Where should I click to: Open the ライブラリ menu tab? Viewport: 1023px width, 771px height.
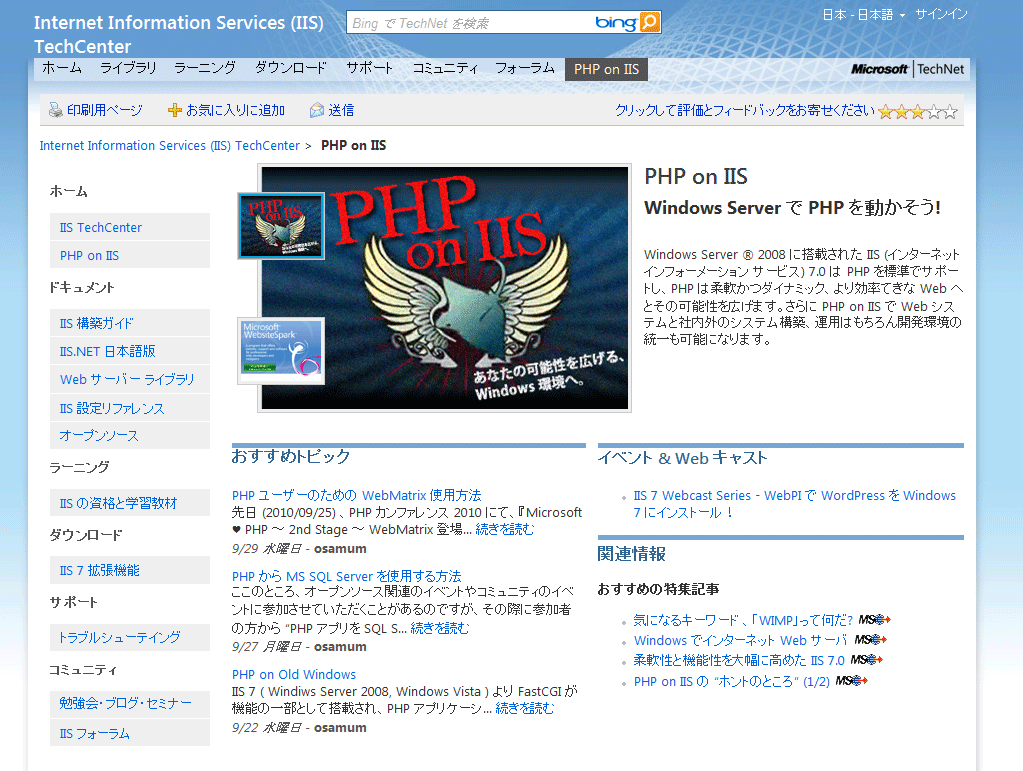129,68
